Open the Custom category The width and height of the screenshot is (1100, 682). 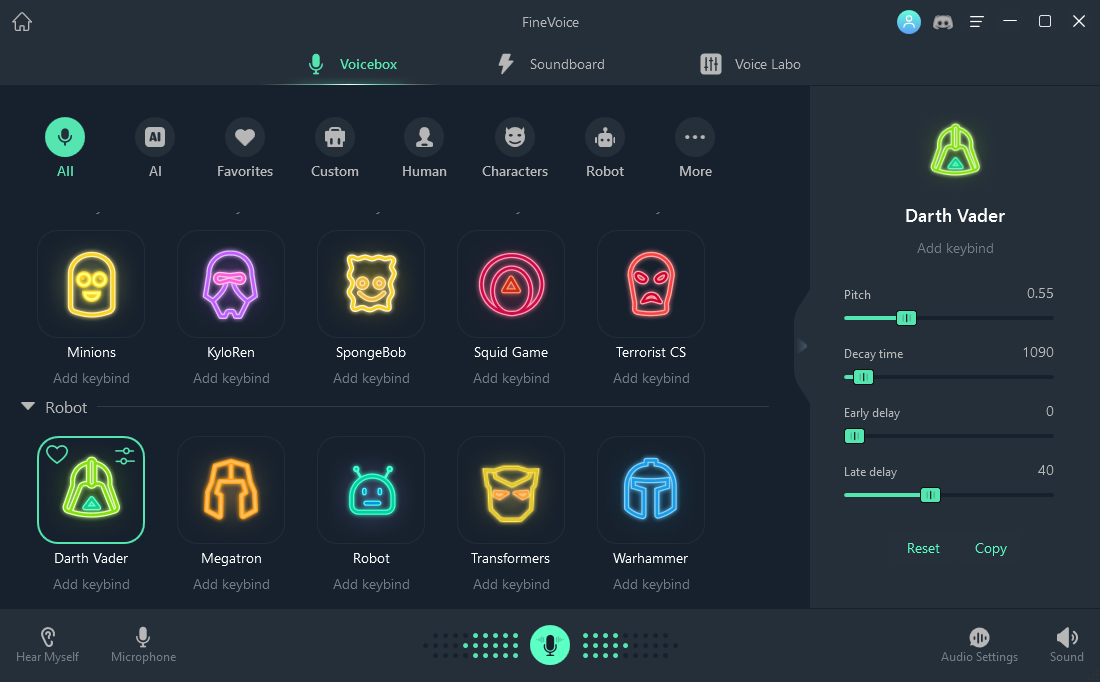click(335, 148)
